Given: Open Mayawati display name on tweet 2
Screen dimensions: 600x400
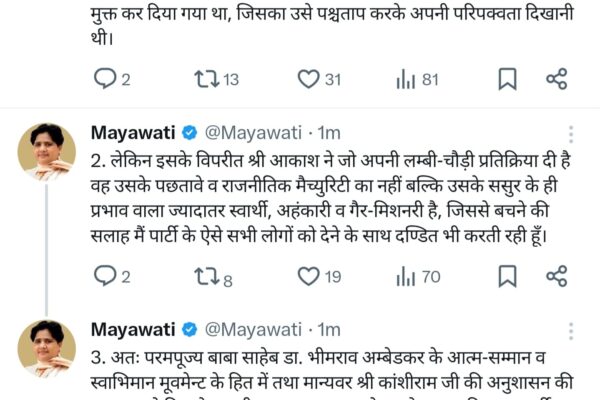Looking at the screenshot, I should coord(133,133).
